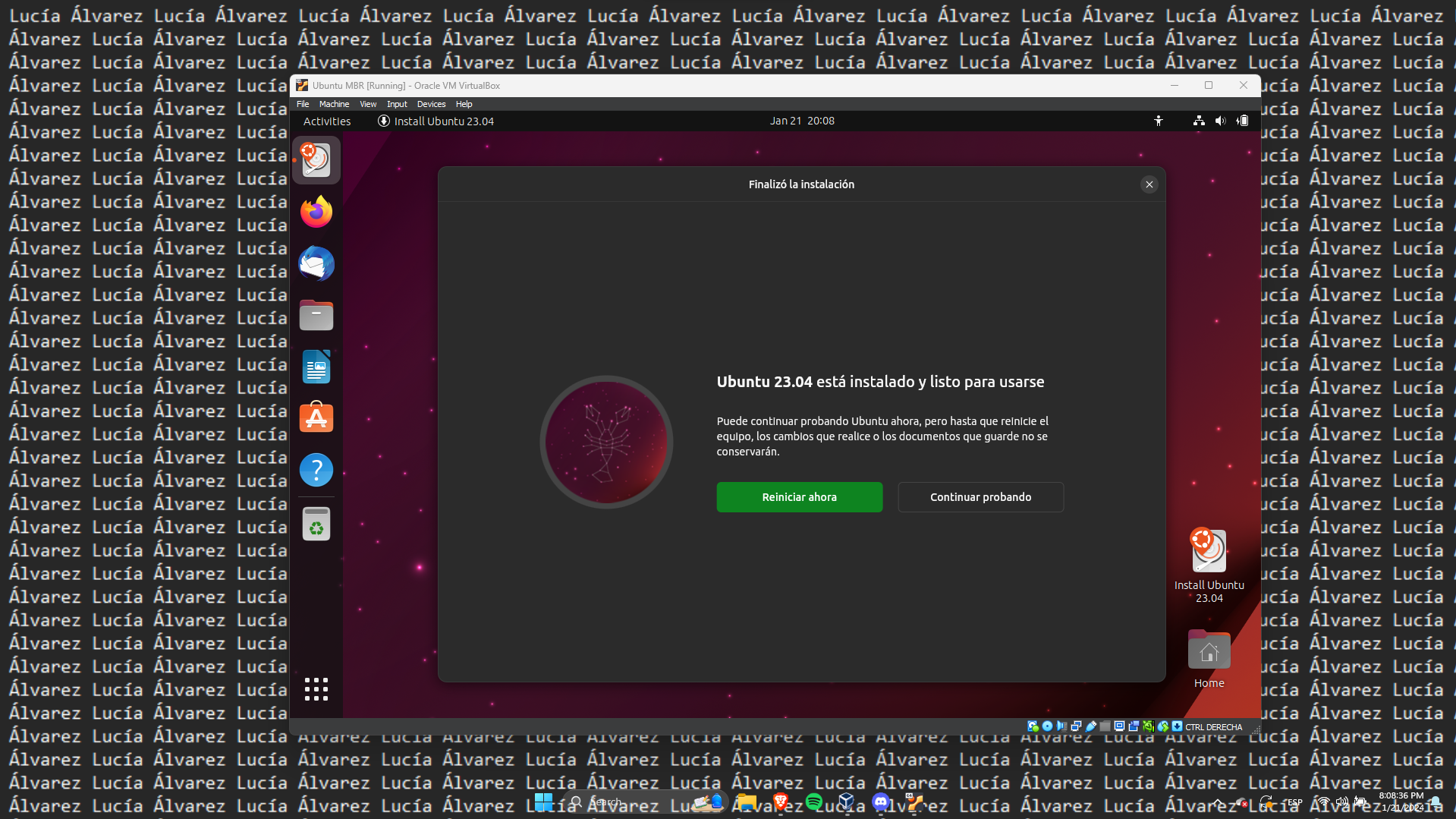
Task: Launch Thunderbird mail from the dock
Action: (x=316, y=263)
